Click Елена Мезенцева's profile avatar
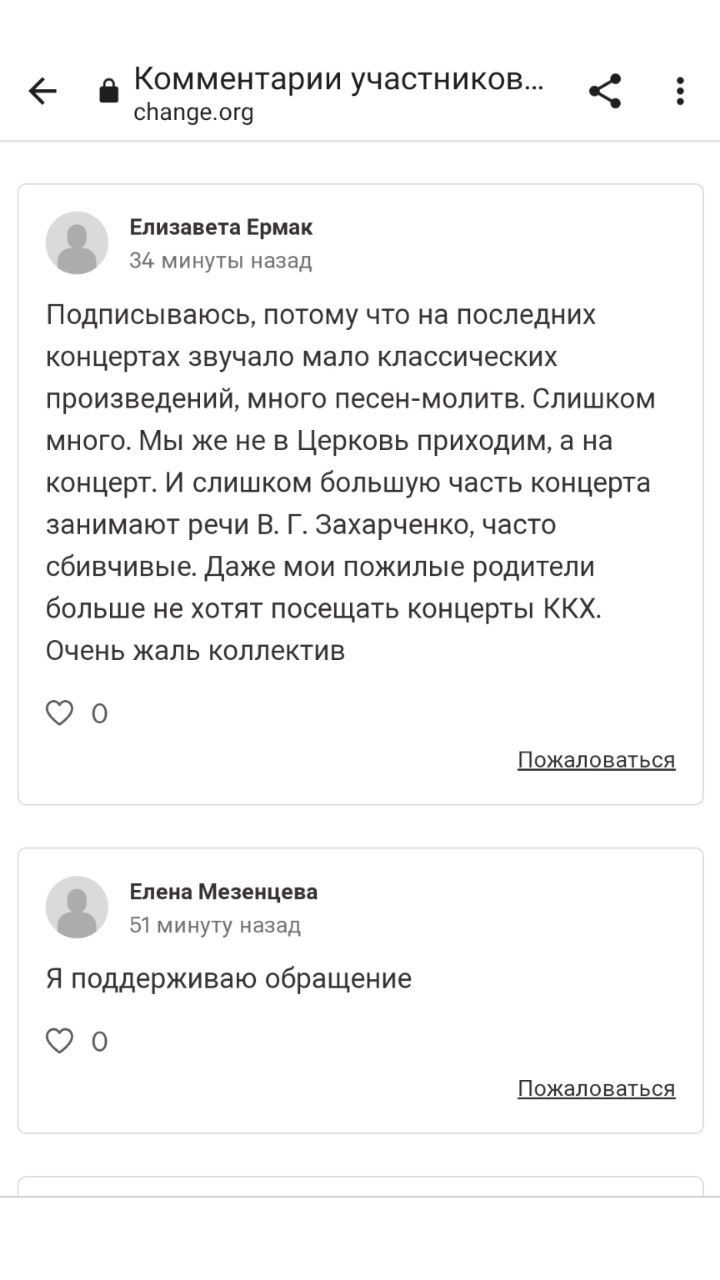The width and height of the screenshot is (720, 1280). (x=77, y=907)
